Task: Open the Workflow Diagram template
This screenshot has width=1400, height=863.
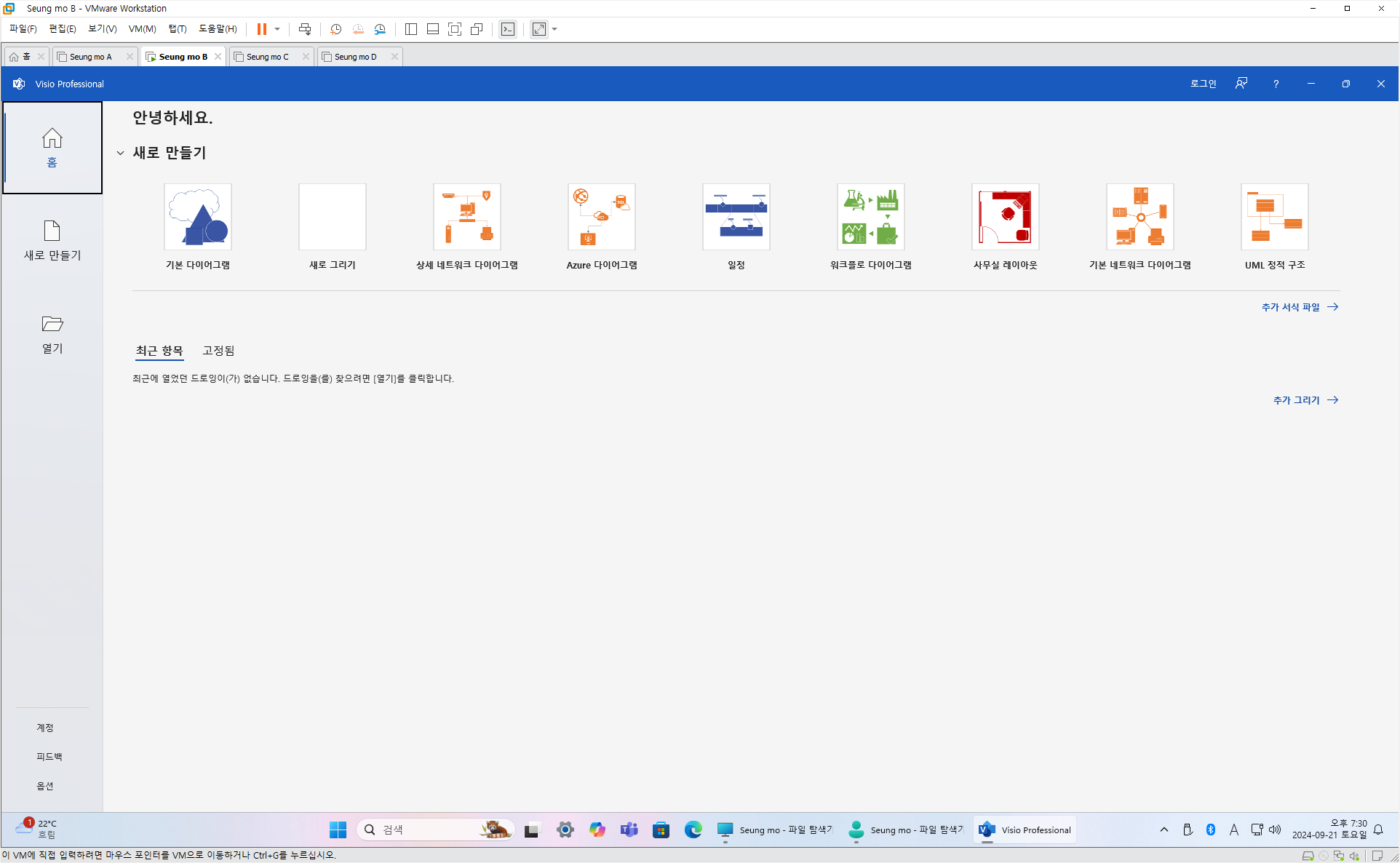Action: pyautogui.click(x=870, y=217)
